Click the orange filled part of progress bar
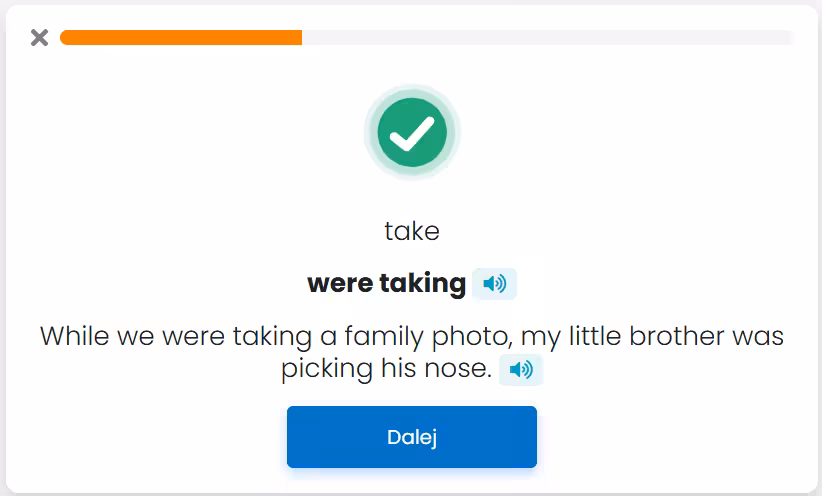 [180, 38]
